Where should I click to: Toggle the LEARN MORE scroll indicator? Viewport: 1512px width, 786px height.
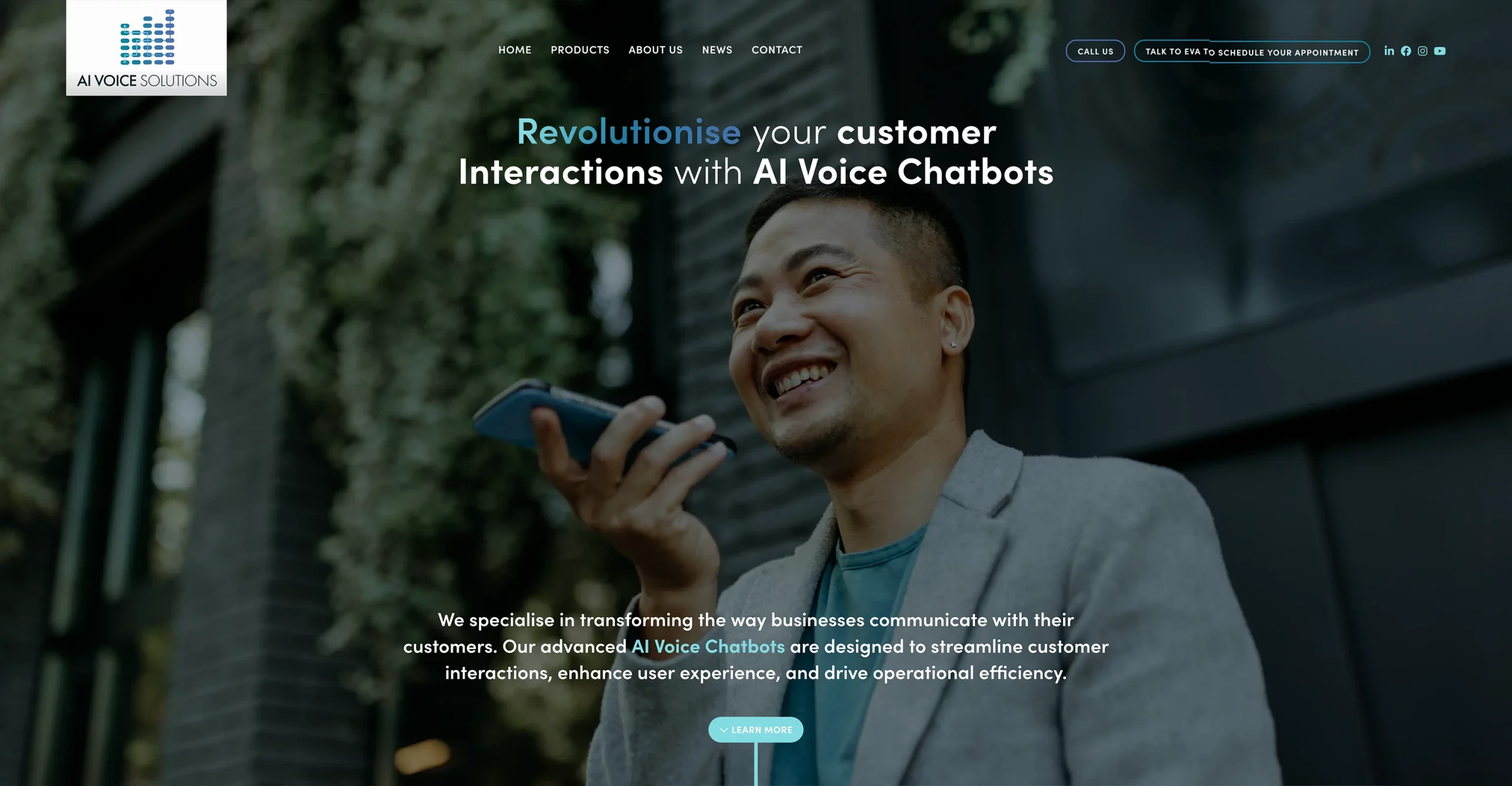click(756, 729)
